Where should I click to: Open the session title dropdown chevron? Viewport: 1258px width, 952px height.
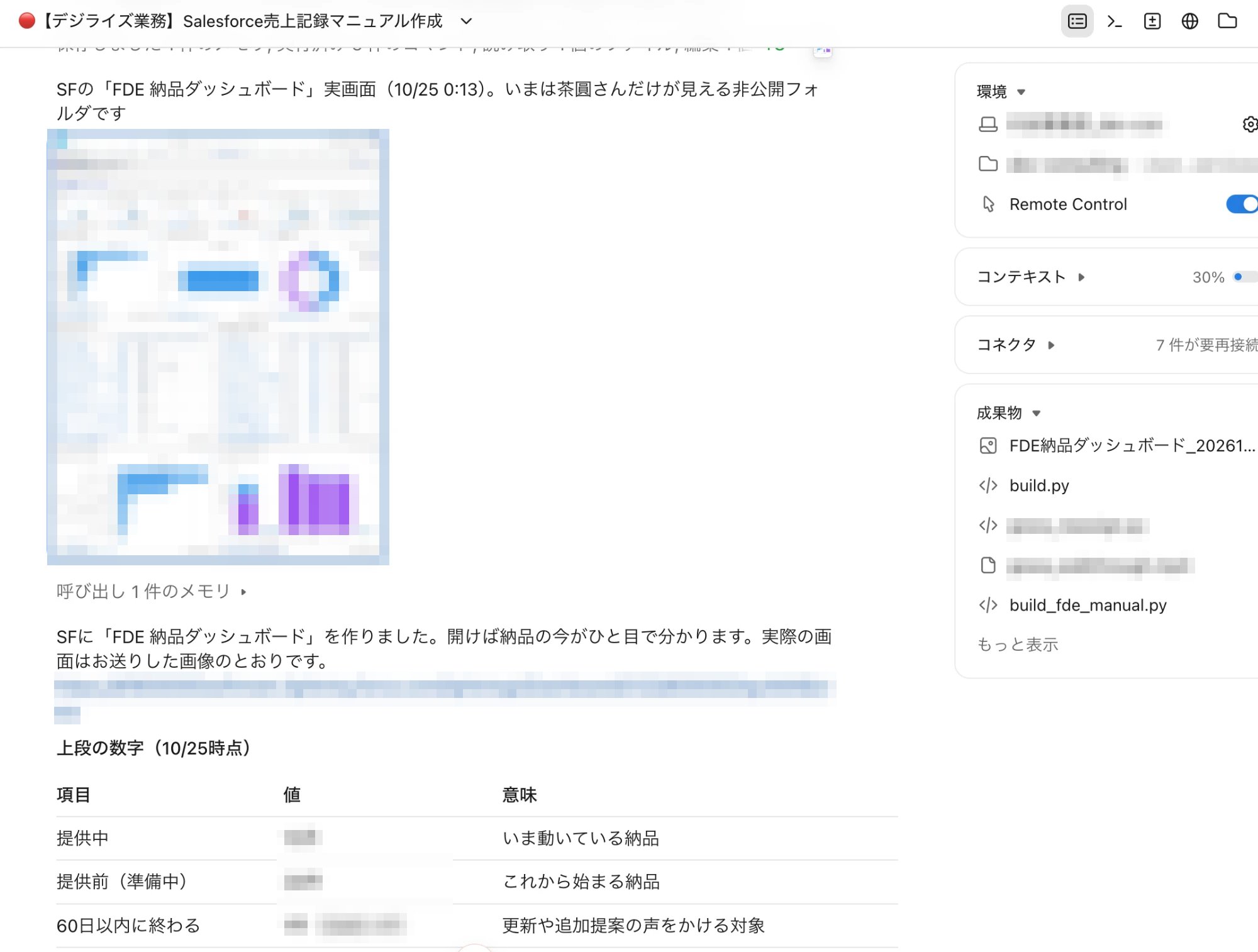pos(466,21)
